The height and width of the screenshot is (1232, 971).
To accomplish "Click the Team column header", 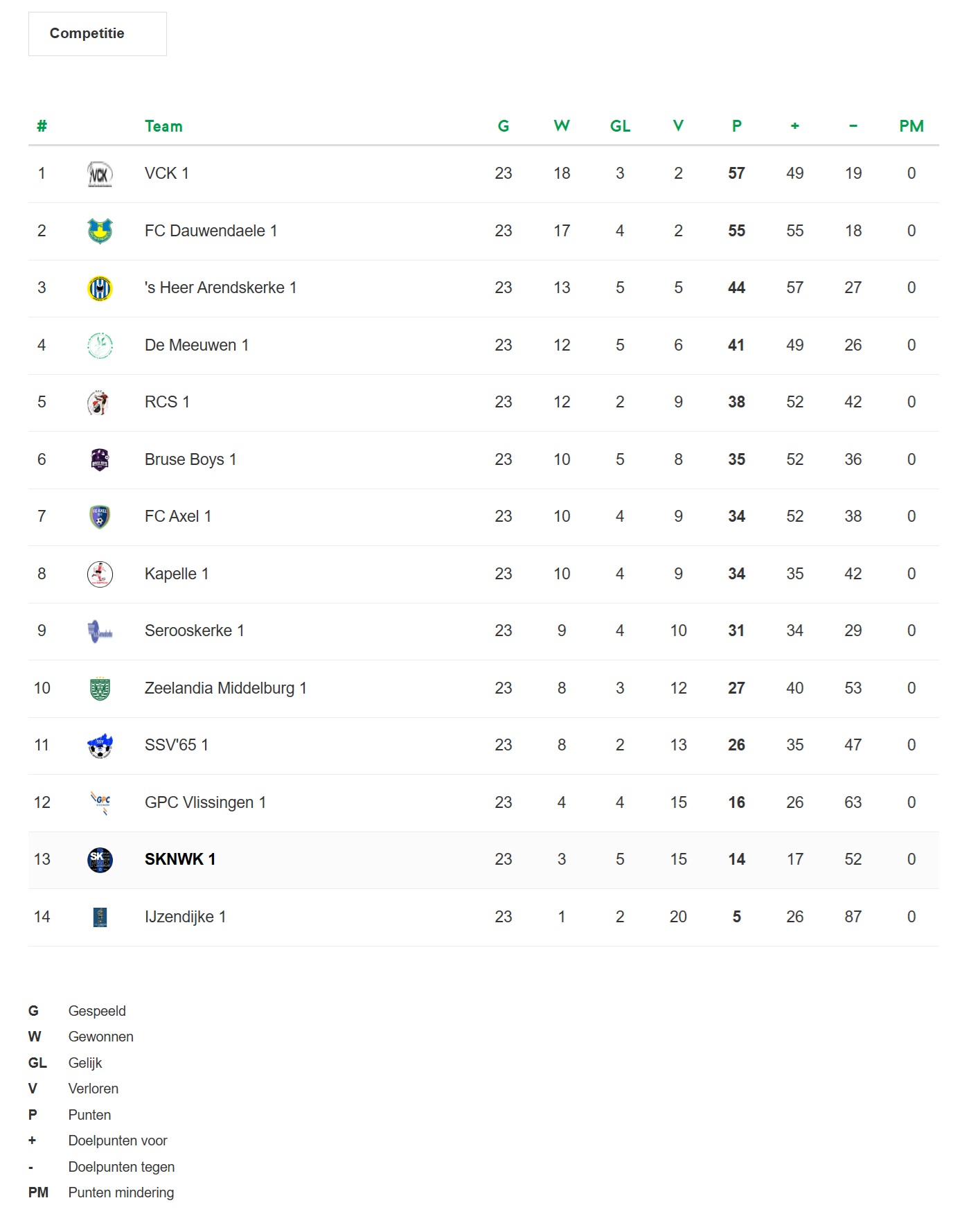I will 163,126.
